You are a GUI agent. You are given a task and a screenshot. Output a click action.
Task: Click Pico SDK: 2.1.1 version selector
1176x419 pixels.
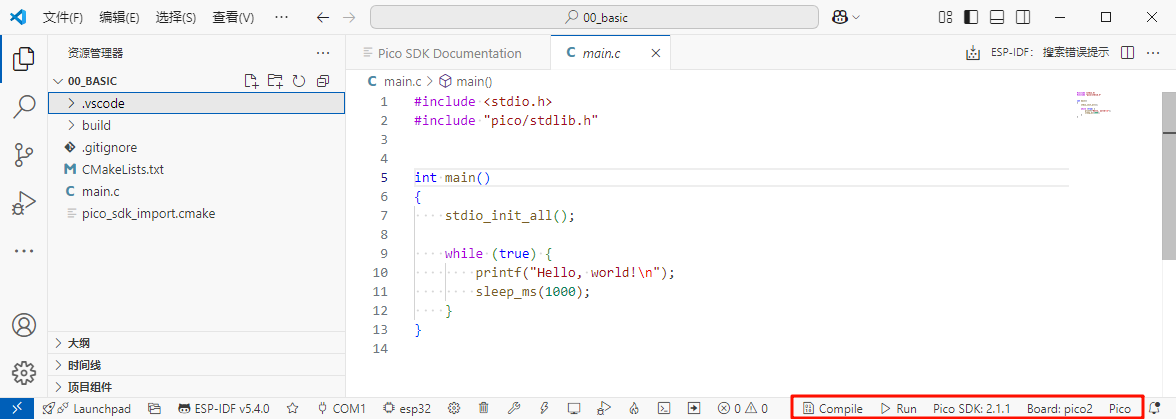tap(971, 409)
